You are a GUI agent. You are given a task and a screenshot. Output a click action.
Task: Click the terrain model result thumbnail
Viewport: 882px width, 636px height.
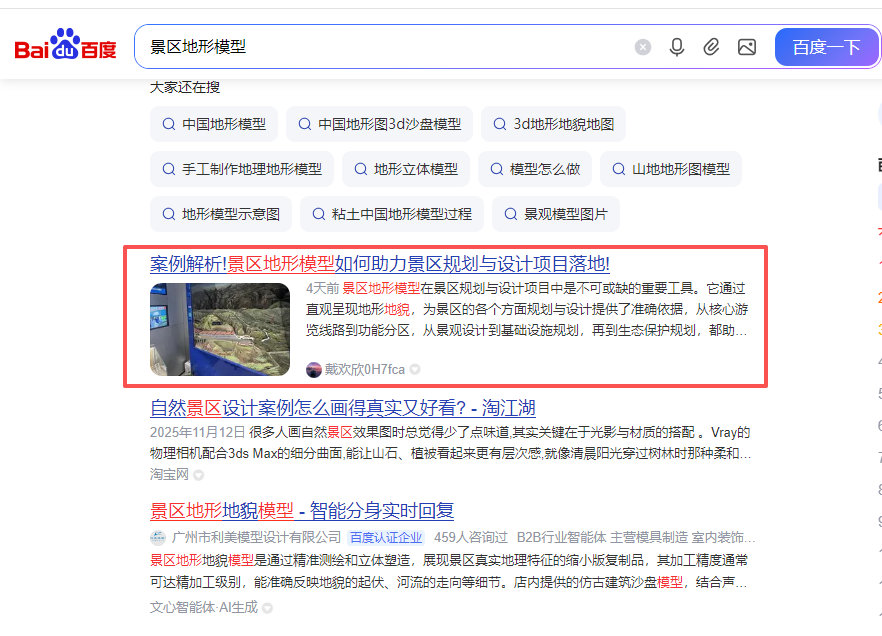(x=220, y=329)
